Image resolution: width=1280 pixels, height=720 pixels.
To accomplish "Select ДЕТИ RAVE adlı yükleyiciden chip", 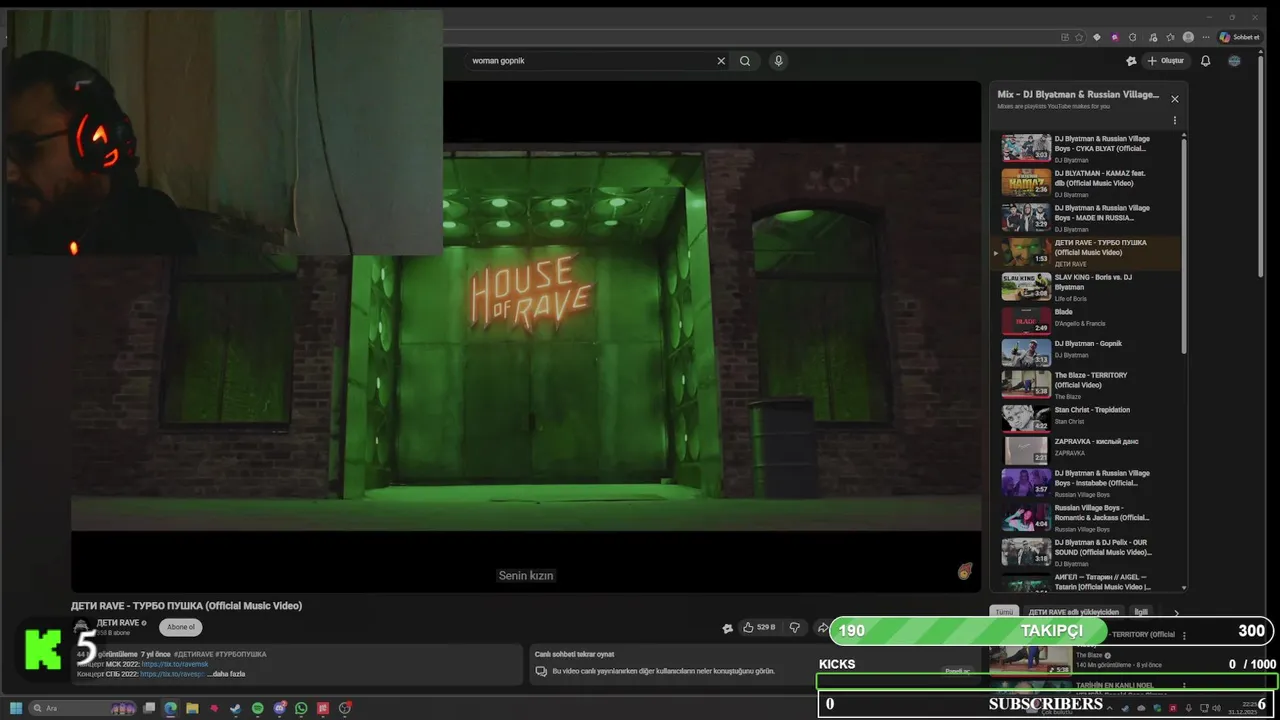I will tap(1073, 612).
